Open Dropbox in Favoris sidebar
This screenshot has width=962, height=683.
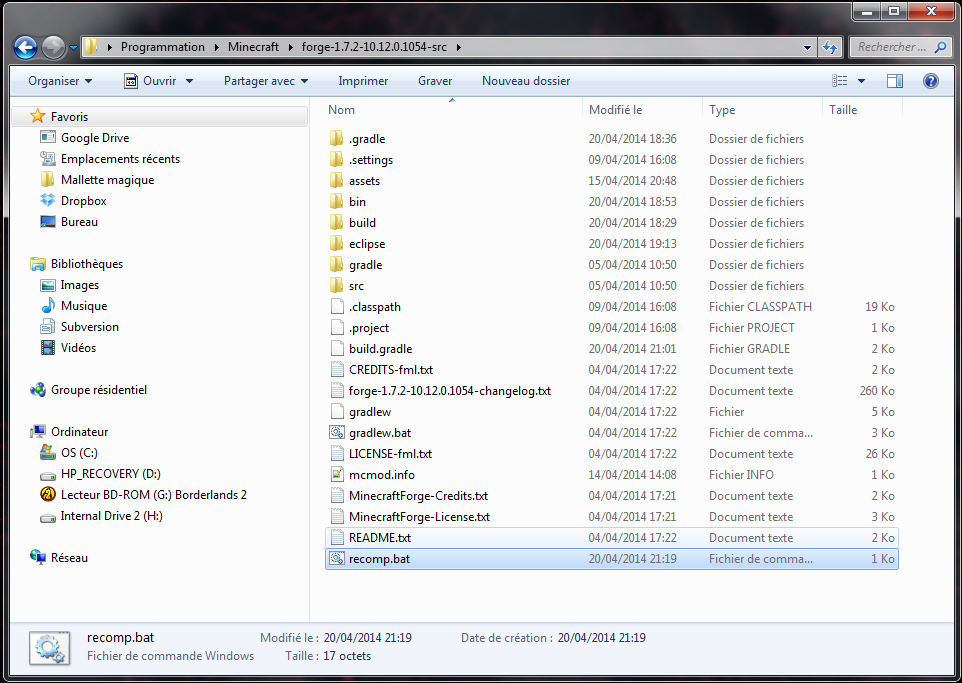click(x=83, y=201)
